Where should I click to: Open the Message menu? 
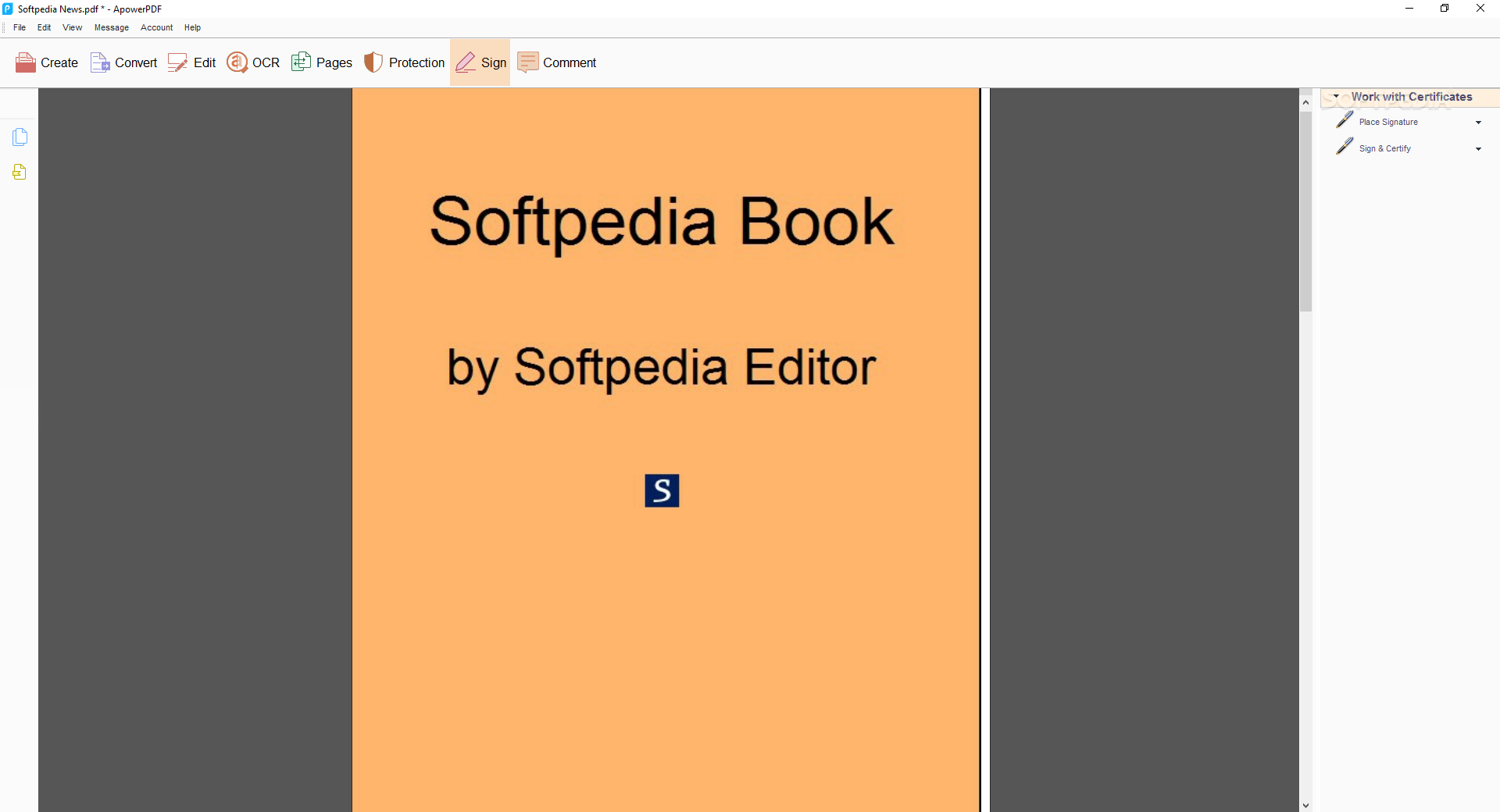pos(112,27)
